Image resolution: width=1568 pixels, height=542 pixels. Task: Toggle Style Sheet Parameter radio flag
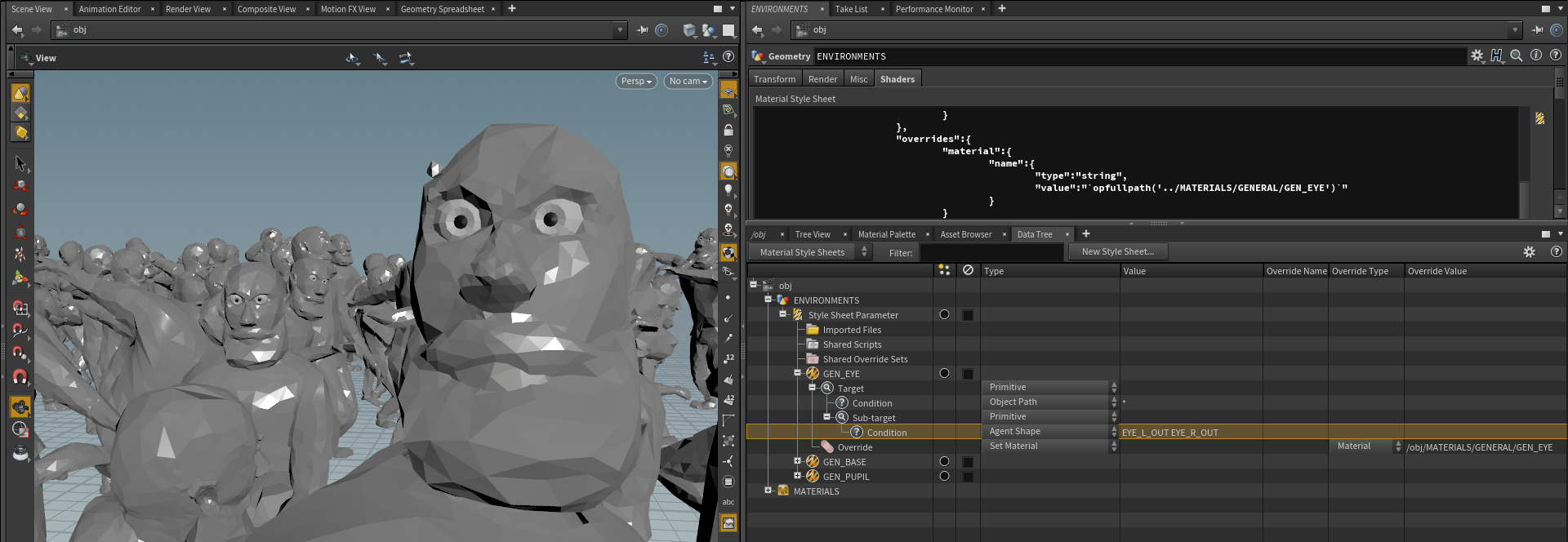point(944,314)
